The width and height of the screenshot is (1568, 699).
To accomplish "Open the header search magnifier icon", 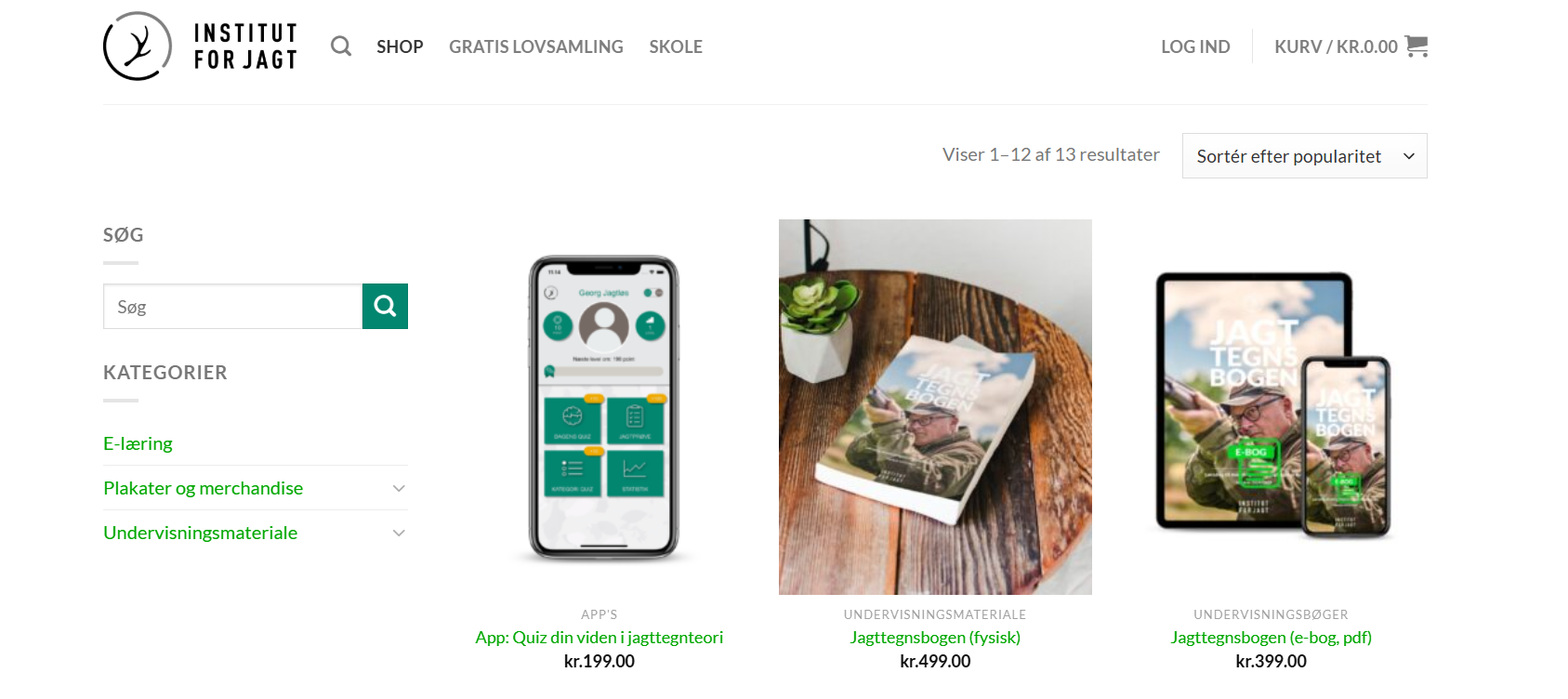I will tap(341, 46).
